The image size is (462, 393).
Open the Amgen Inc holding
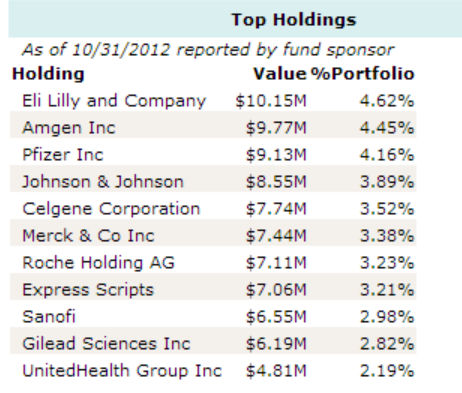click(x=69, y=128)
